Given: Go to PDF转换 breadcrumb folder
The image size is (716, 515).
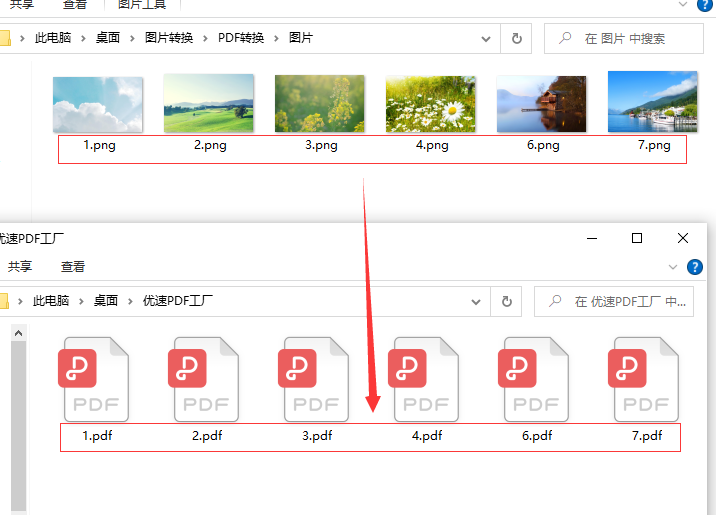Looking at the screenshot, I should click(x=241, y=38).
